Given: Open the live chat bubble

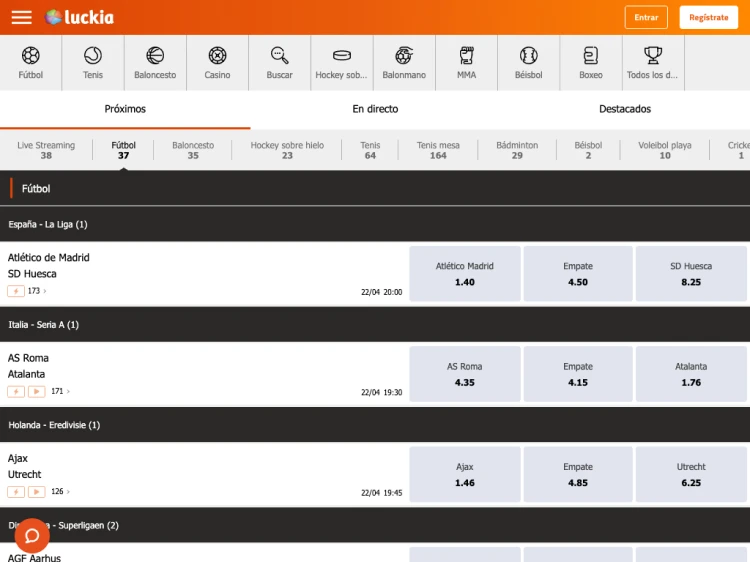Looking at the screenshot, I should (32, 535).
